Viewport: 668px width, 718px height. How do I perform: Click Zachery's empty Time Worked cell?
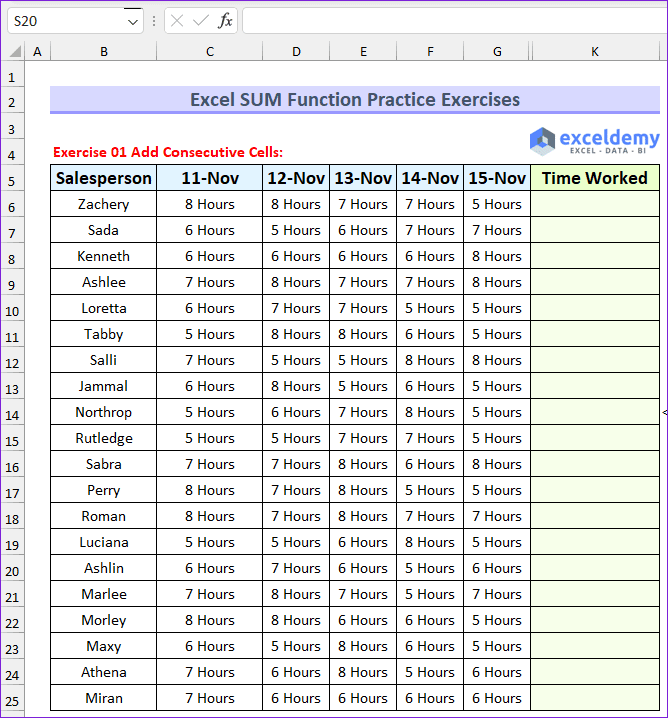pyautogui.click(x=595, y=204)
